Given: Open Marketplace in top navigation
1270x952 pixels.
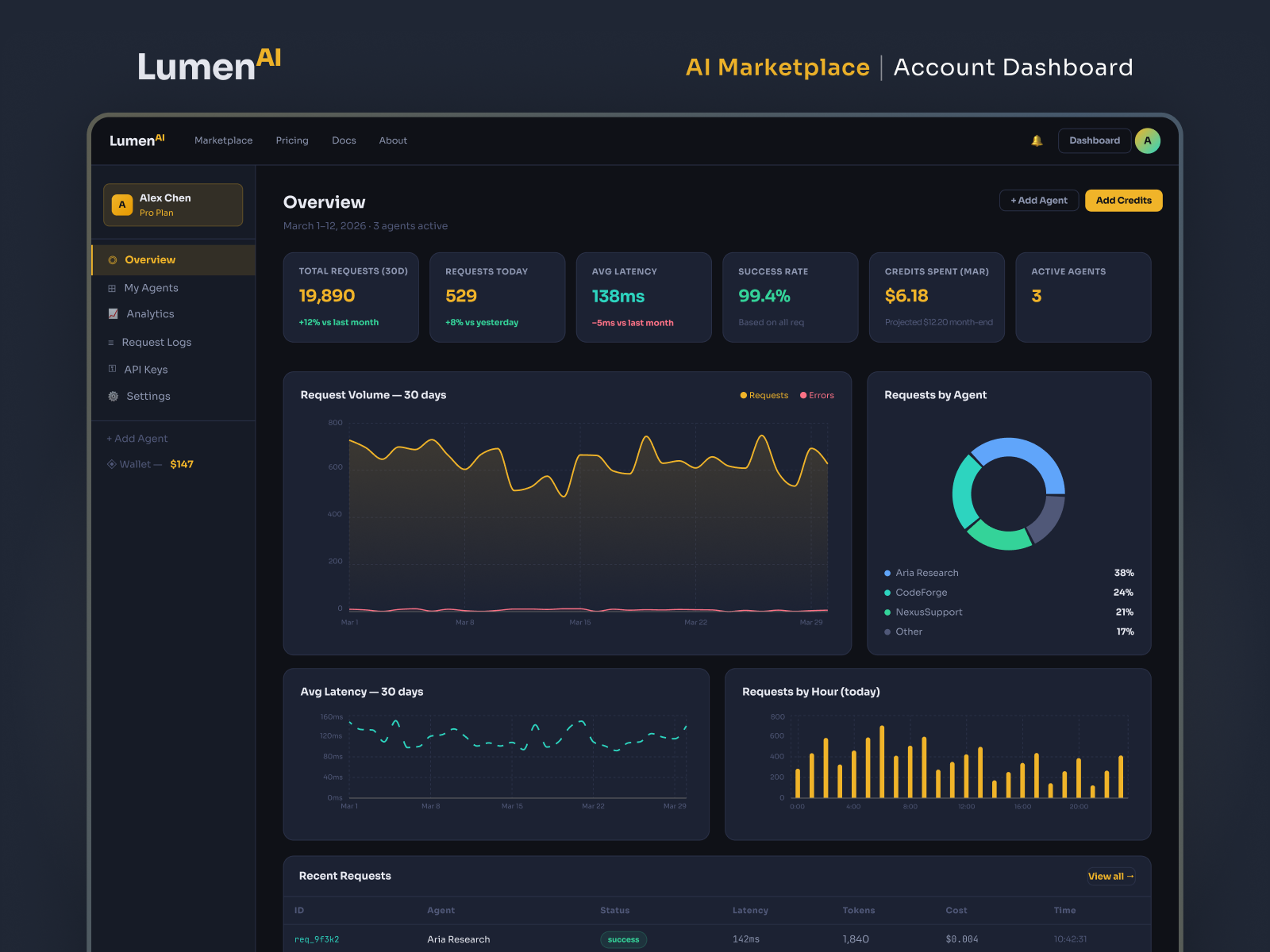Looking at the screenshot, I should coord(224,140).
